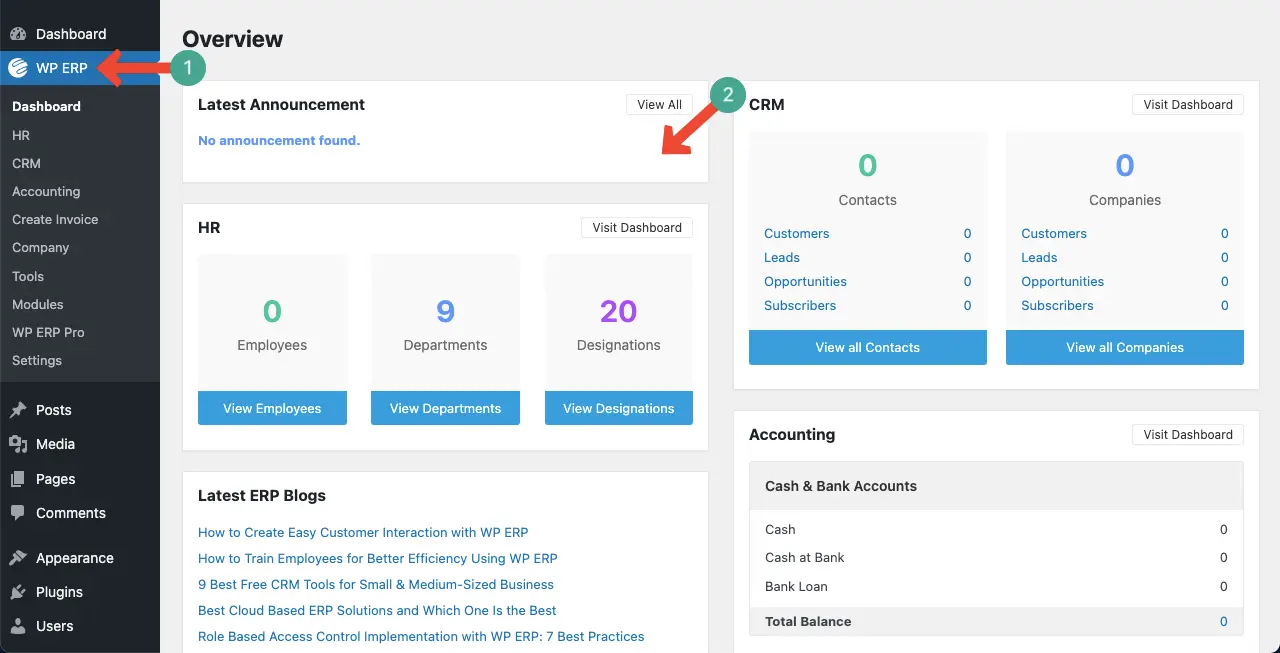Open blog 'Best Cloud Based ERP Solutions'
The width and height of the screenshot is (1280, 653).
point(377,610)
